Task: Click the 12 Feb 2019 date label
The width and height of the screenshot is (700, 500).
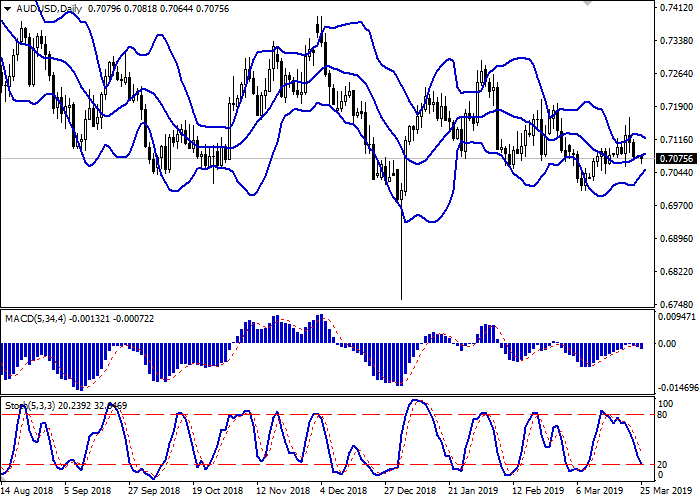Action: pyautogui.click(x=538, y=491)
